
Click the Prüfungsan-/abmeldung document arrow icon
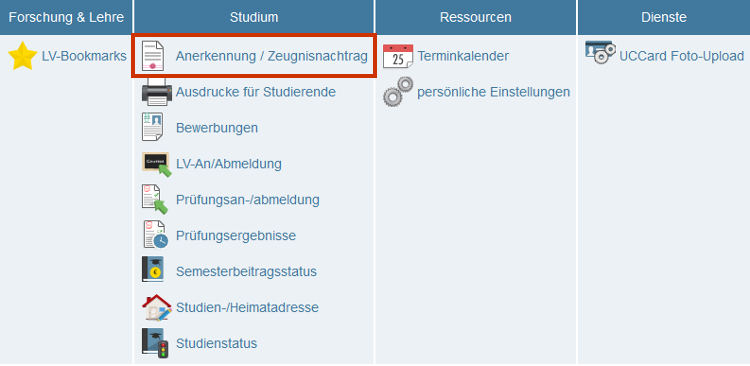tap(155, 199)
